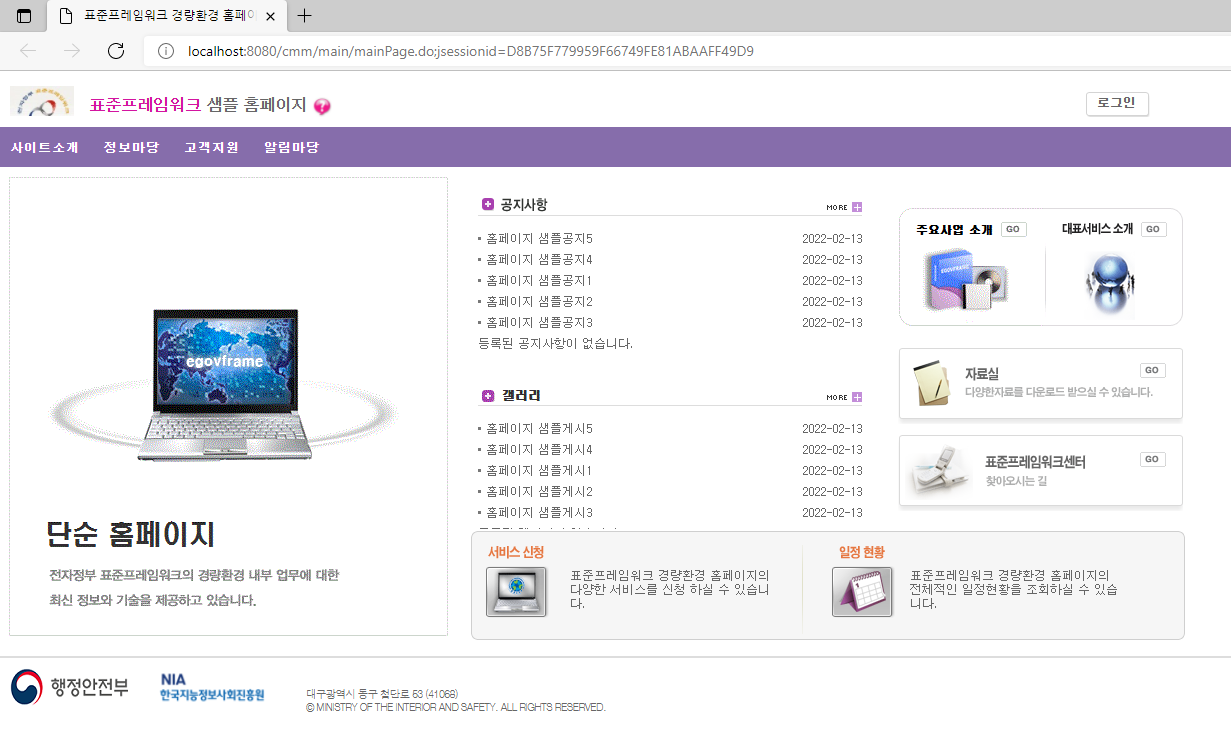Open the 정보마당 menu
Viewport: 1231px width, 754px height.
131,147
